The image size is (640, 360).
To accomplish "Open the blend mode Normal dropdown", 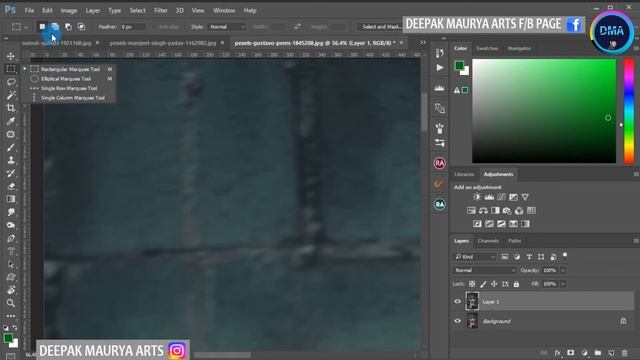I will point(484,270).
